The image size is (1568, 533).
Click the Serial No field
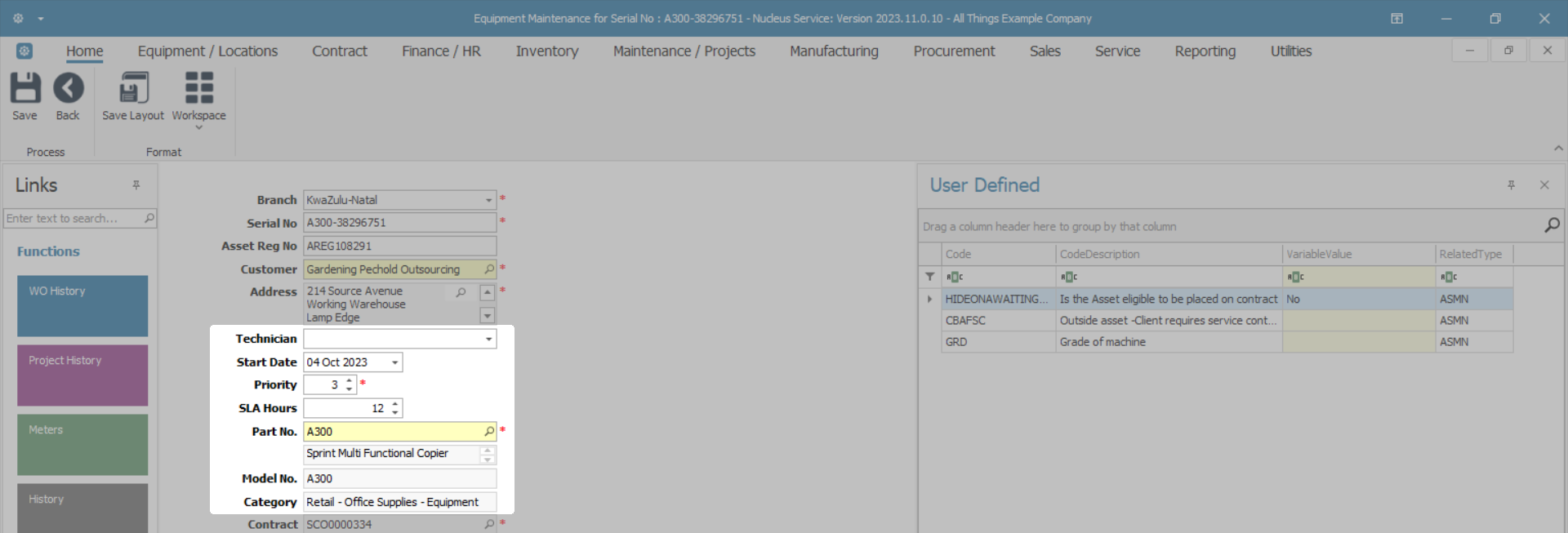click(400, 223)
